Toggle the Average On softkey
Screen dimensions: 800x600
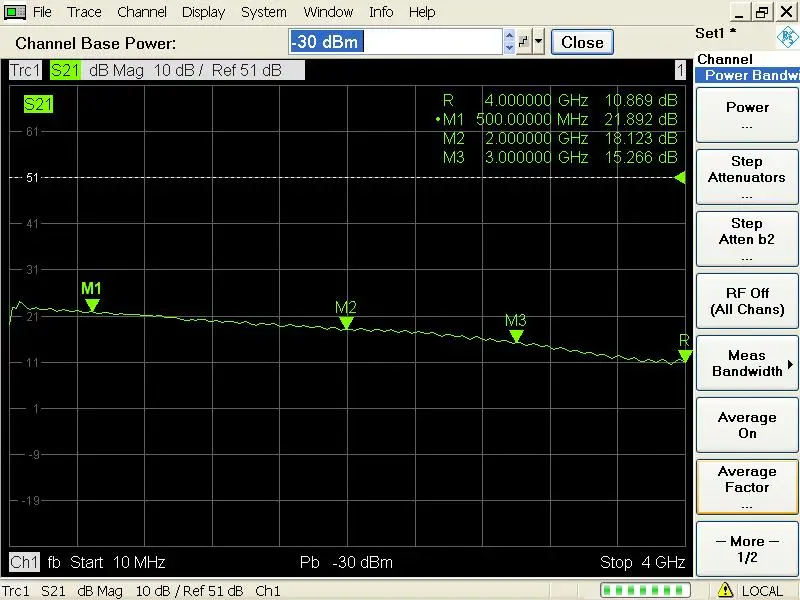coord(746,425)
